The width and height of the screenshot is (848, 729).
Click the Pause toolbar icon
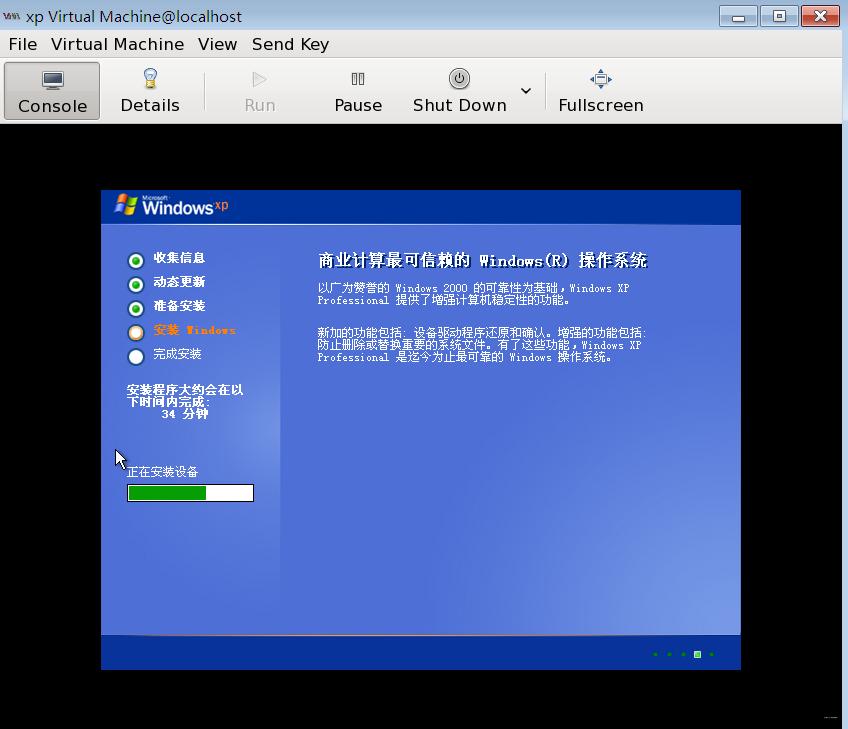coord(357,78)
